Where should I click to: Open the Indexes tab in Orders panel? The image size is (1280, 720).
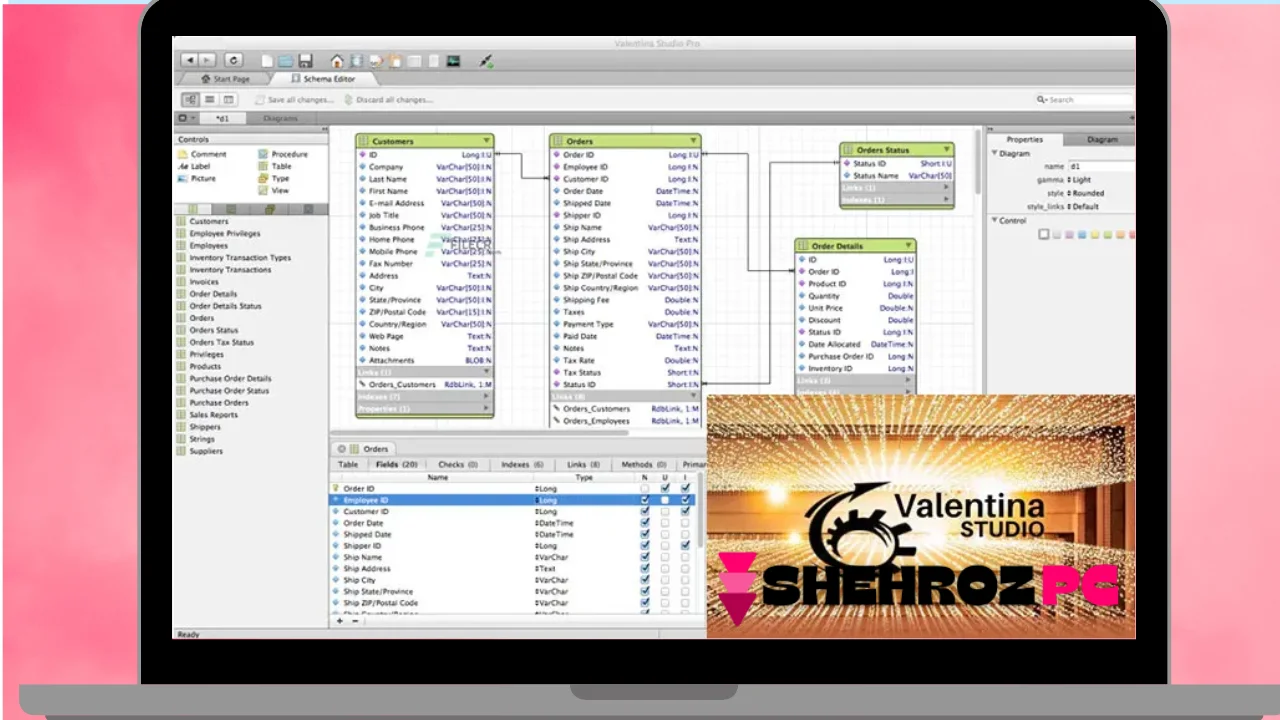[523, 465]
